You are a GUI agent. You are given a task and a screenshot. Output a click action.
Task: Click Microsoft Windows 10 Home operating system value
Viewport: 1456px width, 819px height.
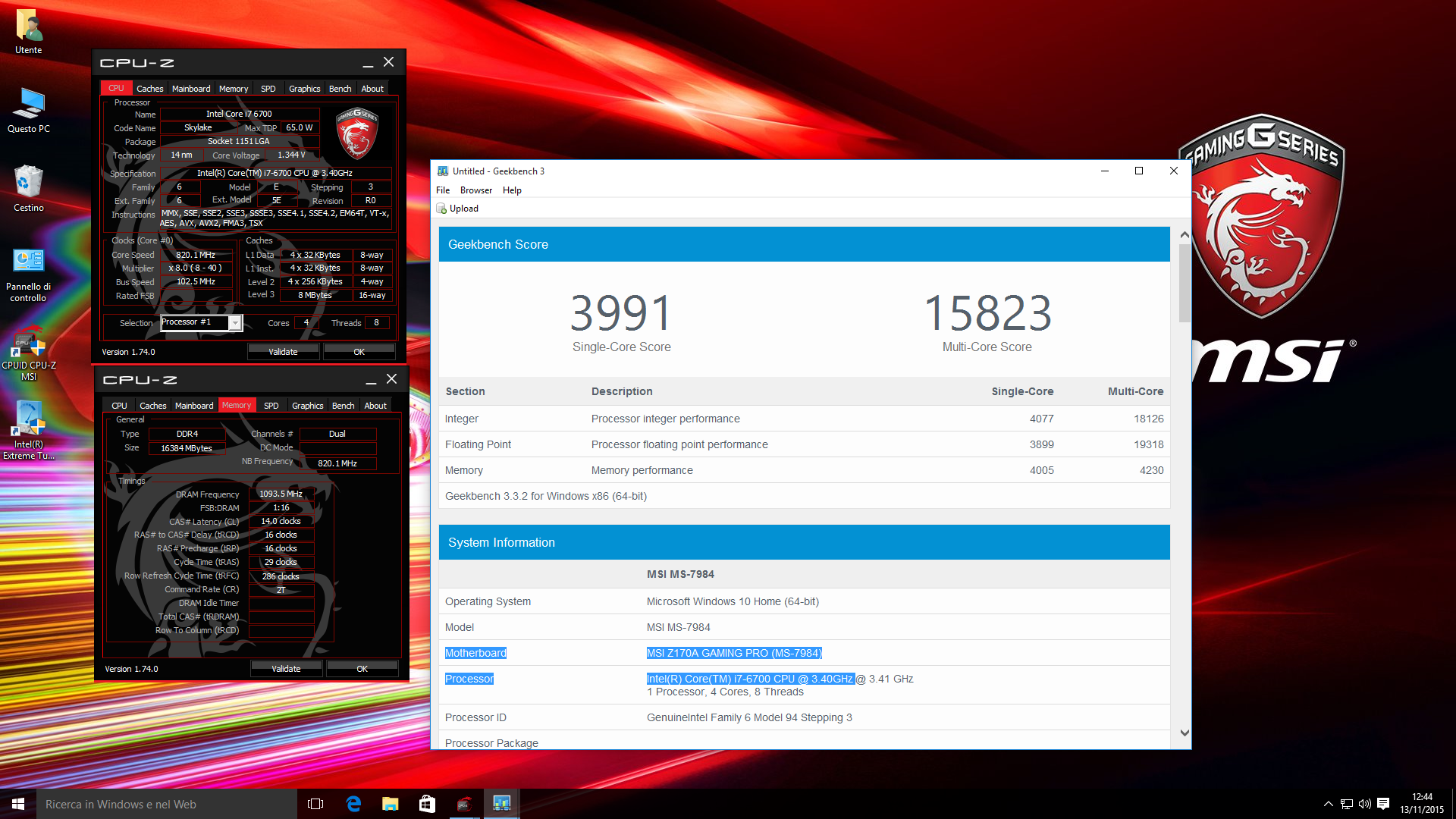(x=733, y=601)
